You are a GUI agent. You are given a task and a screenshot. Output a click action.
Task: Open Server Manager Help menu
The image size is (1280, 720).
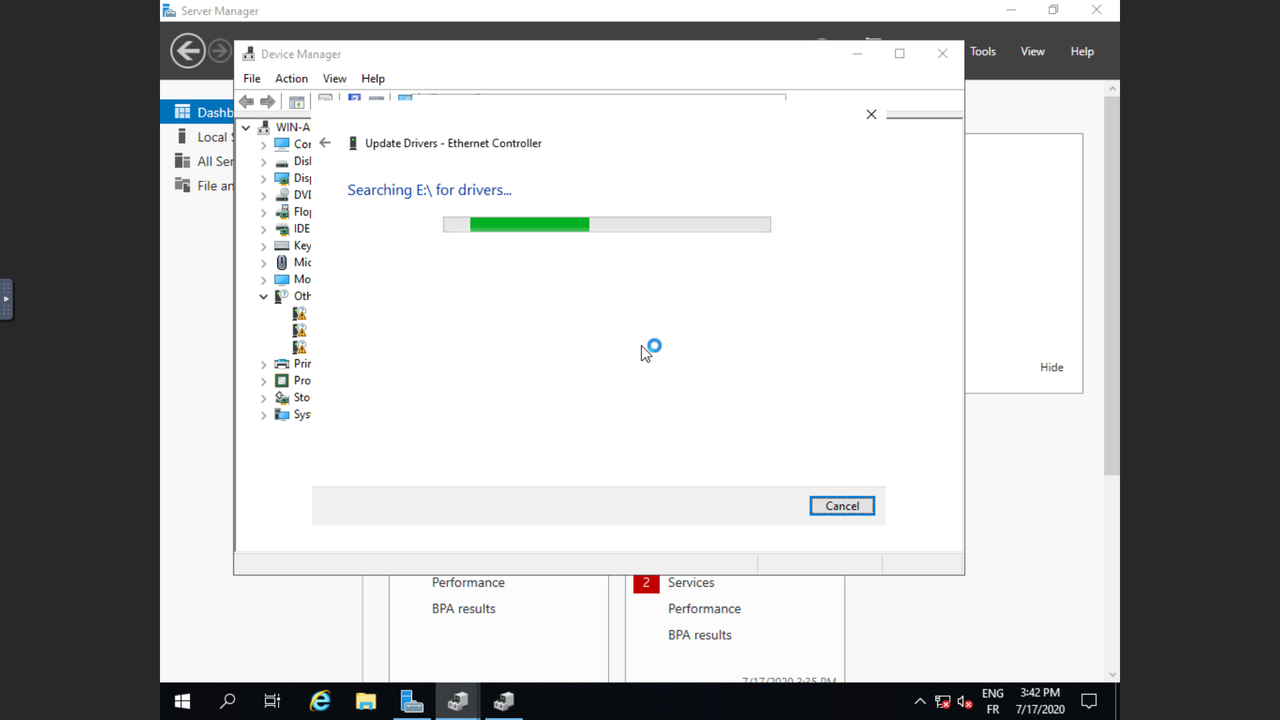(1082, 52)
